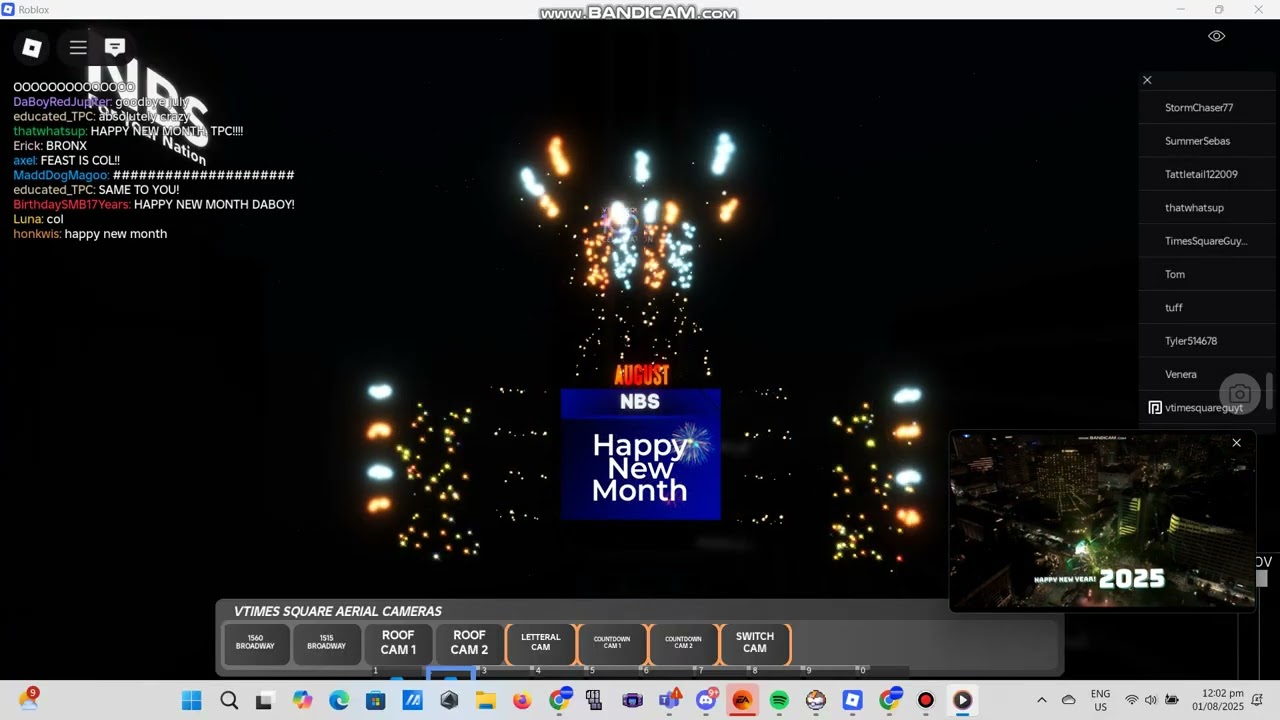Toggle the Roblox chat window icon
Image resolution: width=1280 pixels, height=720 pixels.
pyautogui.click(x=115, y=47)
